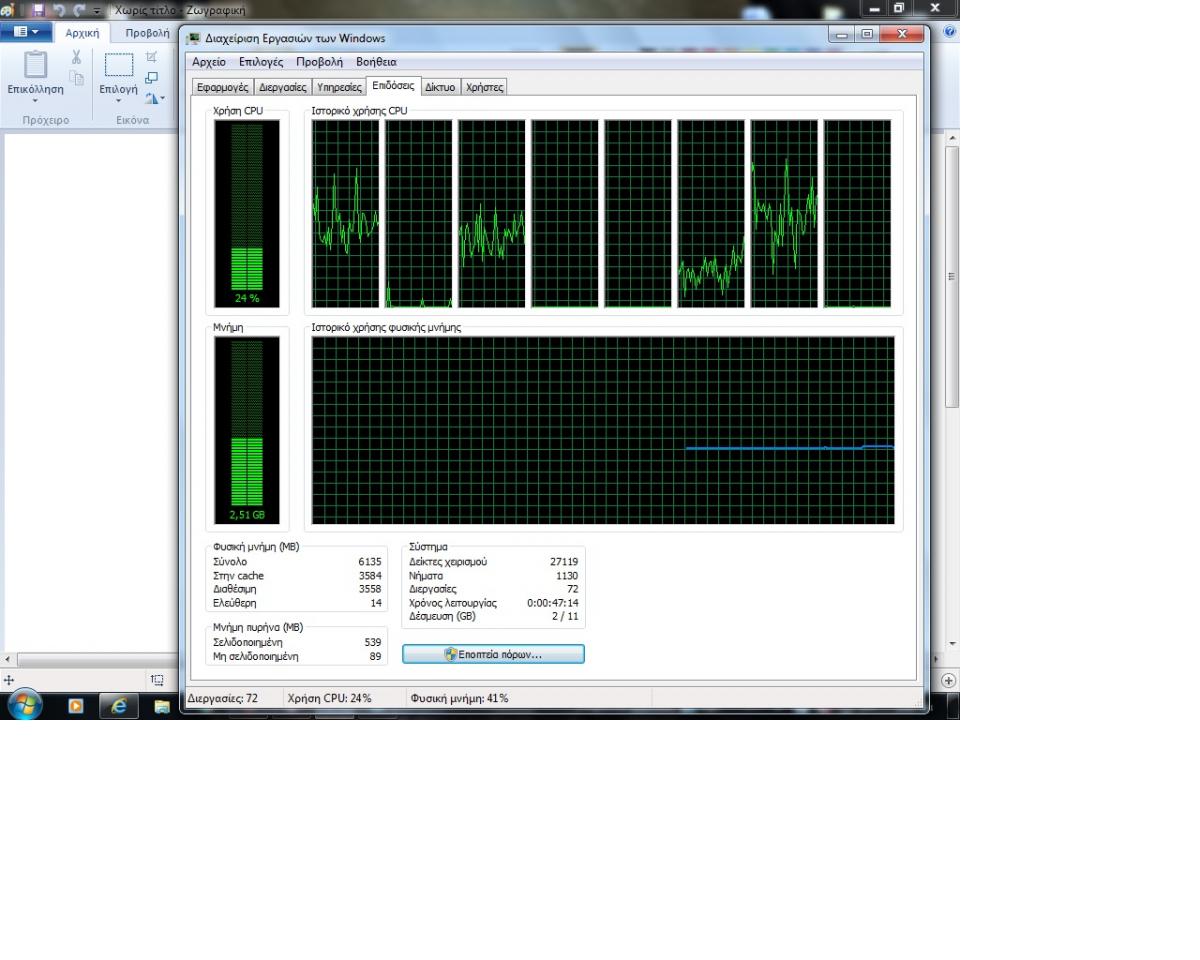Switch to the Υπηρεσίες tab
Viewport: 1200px width, 960px height.
(339, 87)
